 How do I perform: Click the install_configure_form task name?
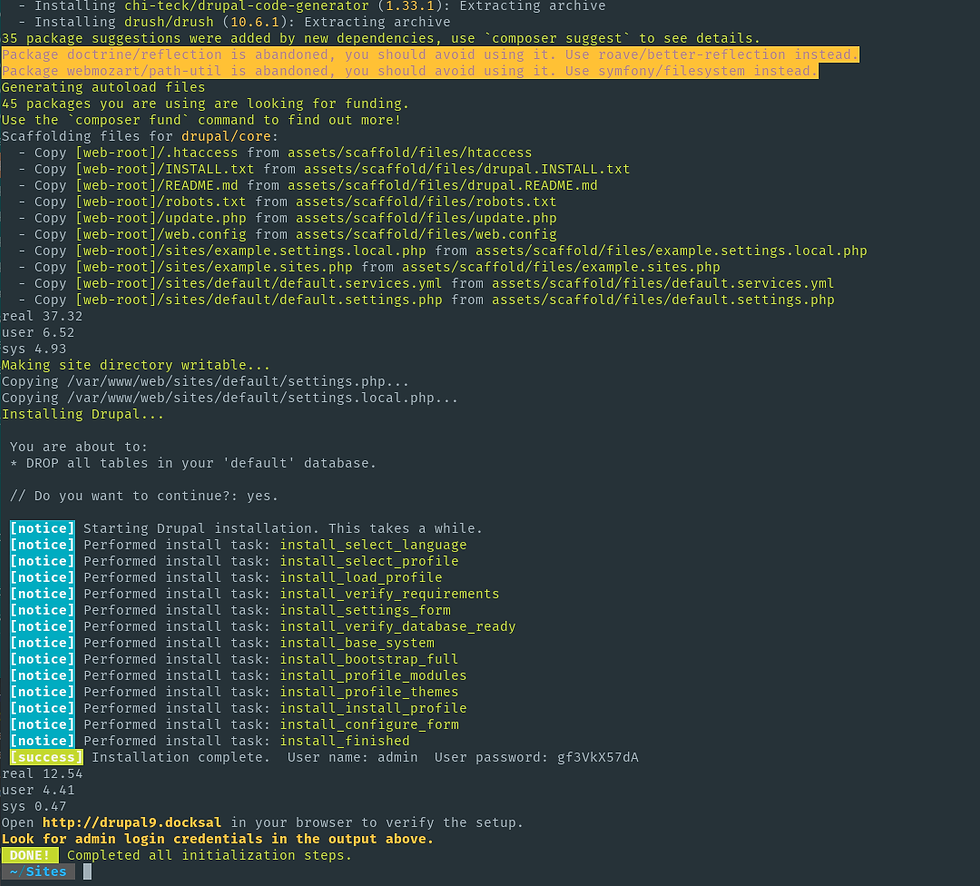(x=369, y=725)
